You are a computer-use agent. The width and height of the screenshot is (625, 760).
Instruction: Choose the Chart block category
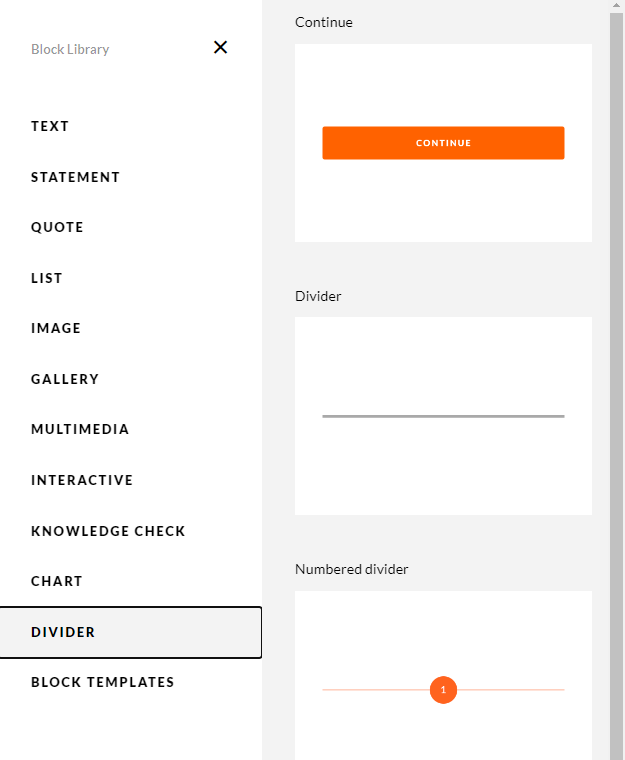click(x=57, y=581)
